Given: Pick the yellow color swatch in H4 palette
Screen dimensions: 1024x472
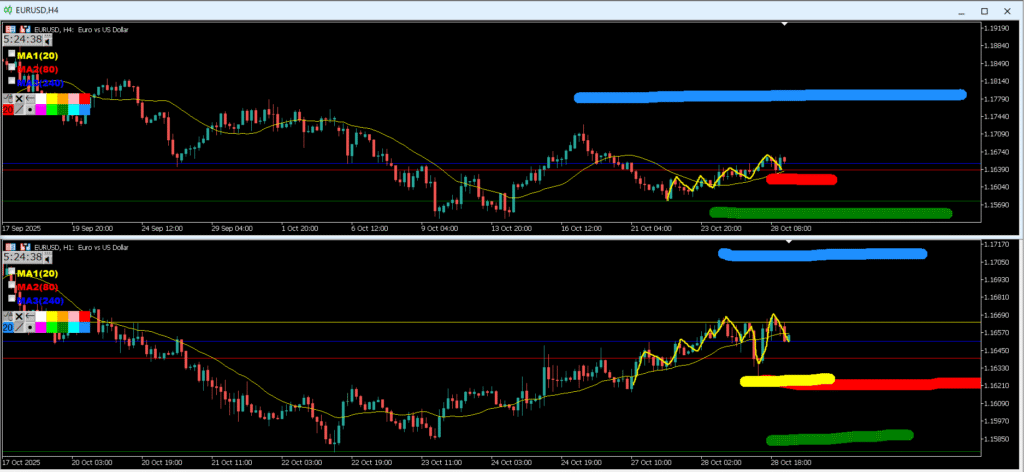Looking at the screenshot, I should (x=51, y=98).
